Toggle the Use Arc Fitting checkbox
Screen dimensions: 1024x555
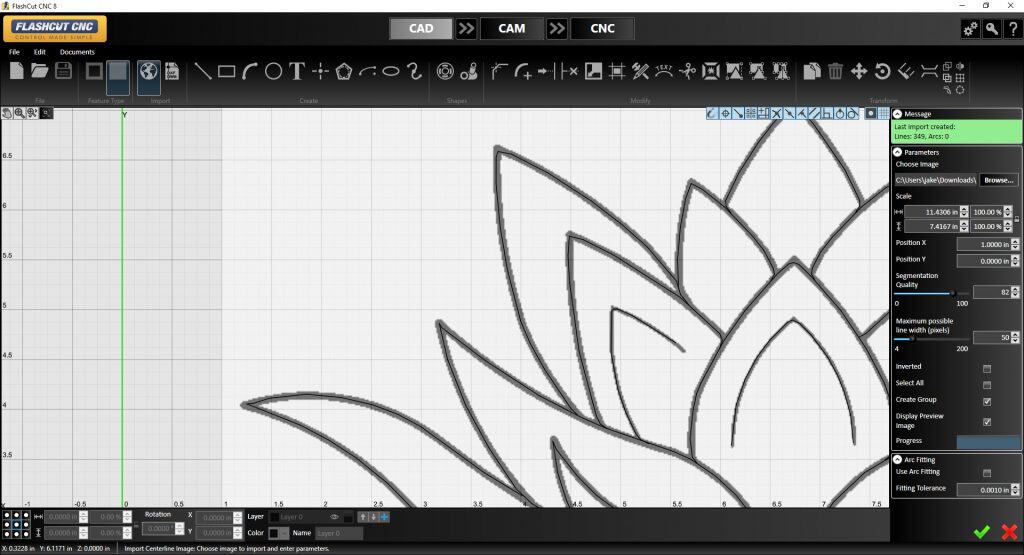(987, 473)
